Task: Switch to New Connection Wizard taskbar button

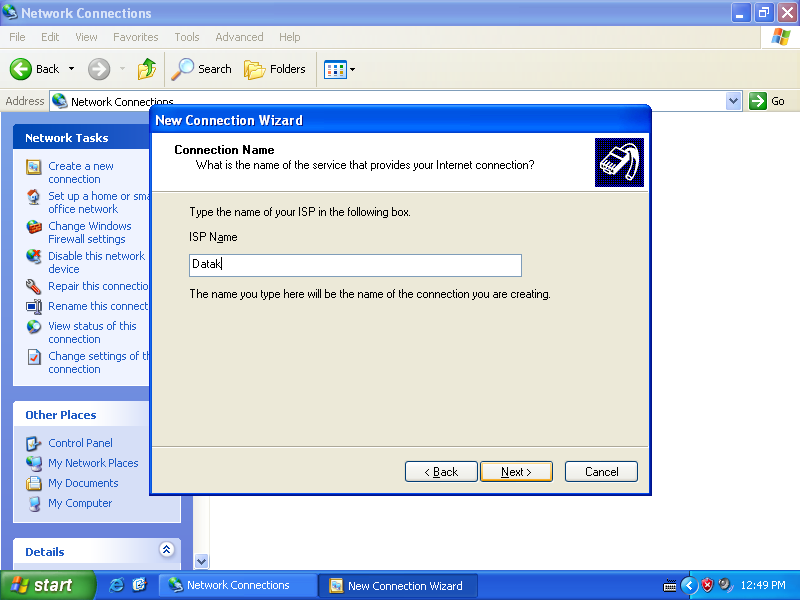Action: [398, 586]
